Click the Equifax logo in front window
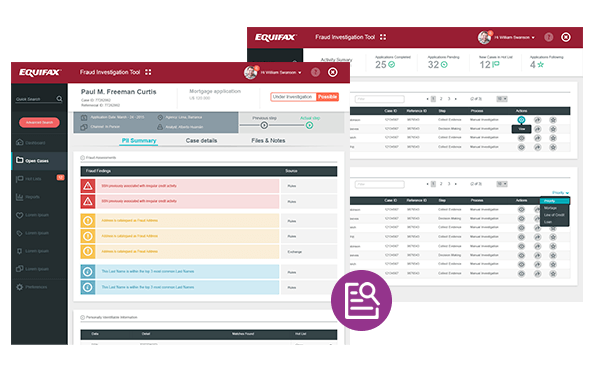Screen dimensions: 595x365 pyautogui.click(x=40, y=72)
